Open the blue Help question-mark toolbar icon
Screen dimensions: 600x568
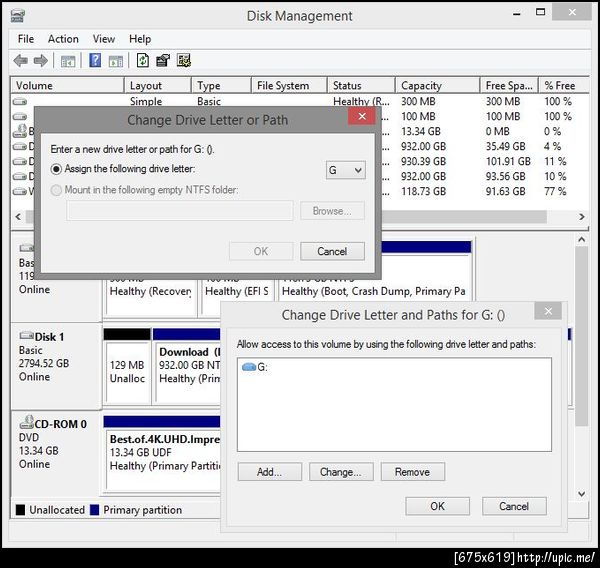[95, 60]
